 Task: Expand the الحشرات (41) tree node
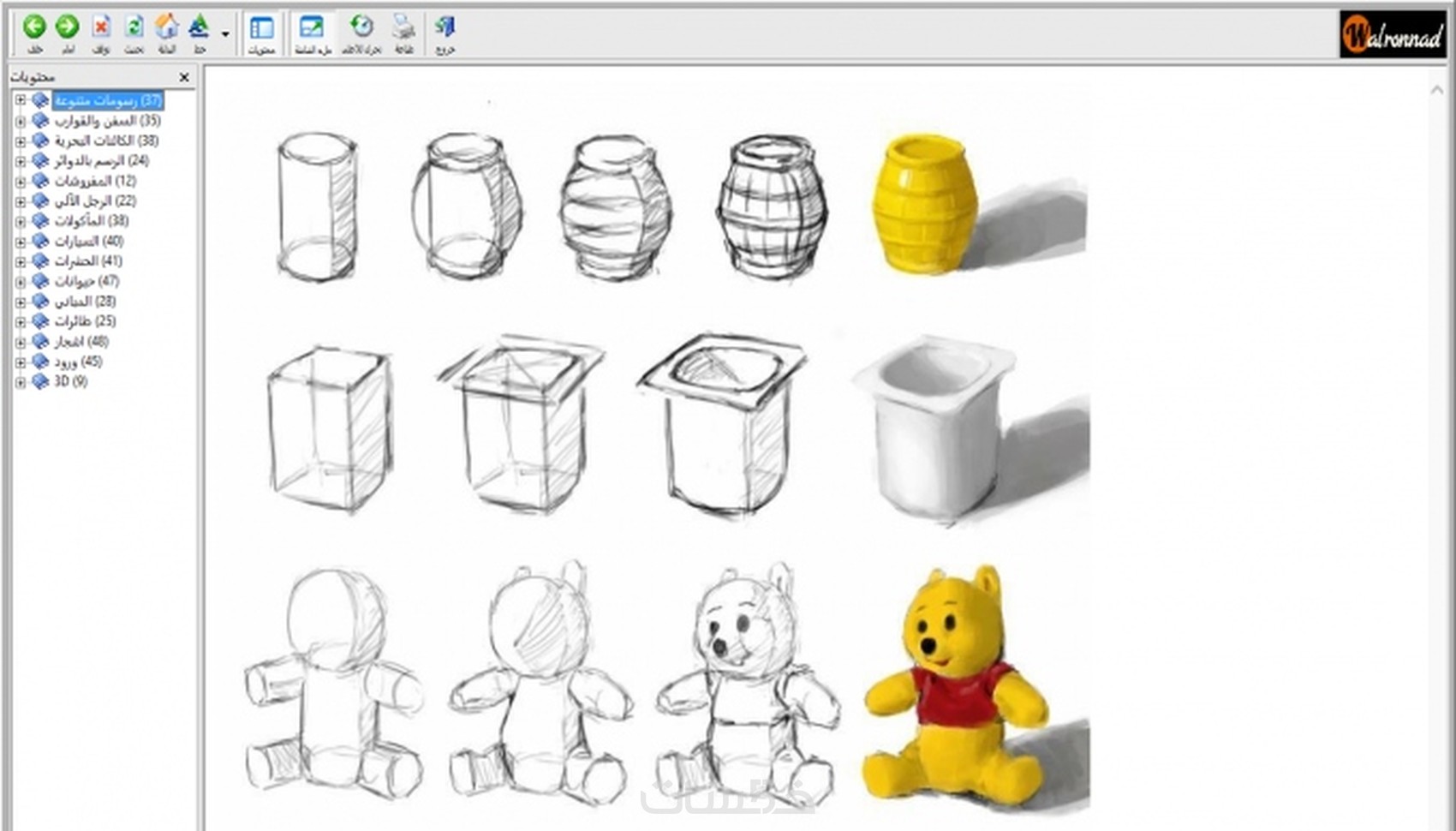point(21,261)
